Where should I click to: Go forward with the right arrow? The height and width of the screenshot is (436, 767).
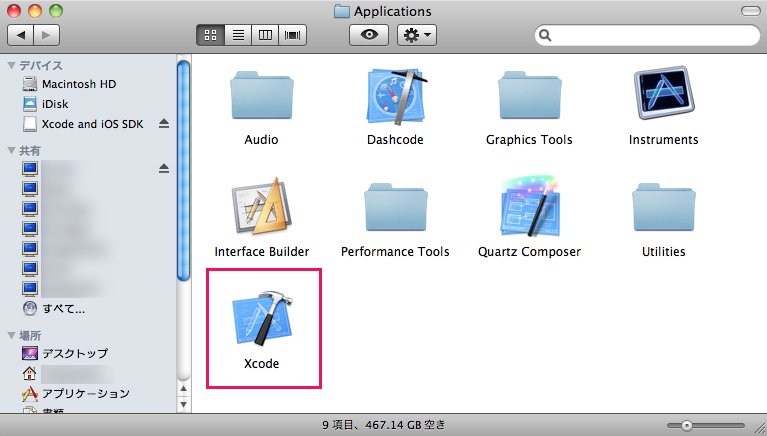click(x=46, y=35)
